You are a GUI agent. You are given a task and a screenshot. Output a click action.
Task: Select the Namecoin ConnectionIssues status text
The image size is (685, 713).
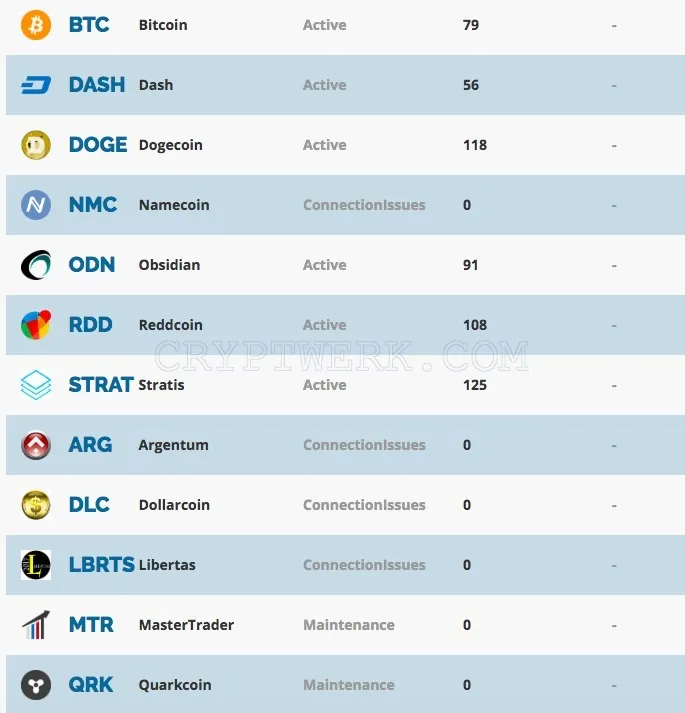pyautogui.click(x=364, y=205)
